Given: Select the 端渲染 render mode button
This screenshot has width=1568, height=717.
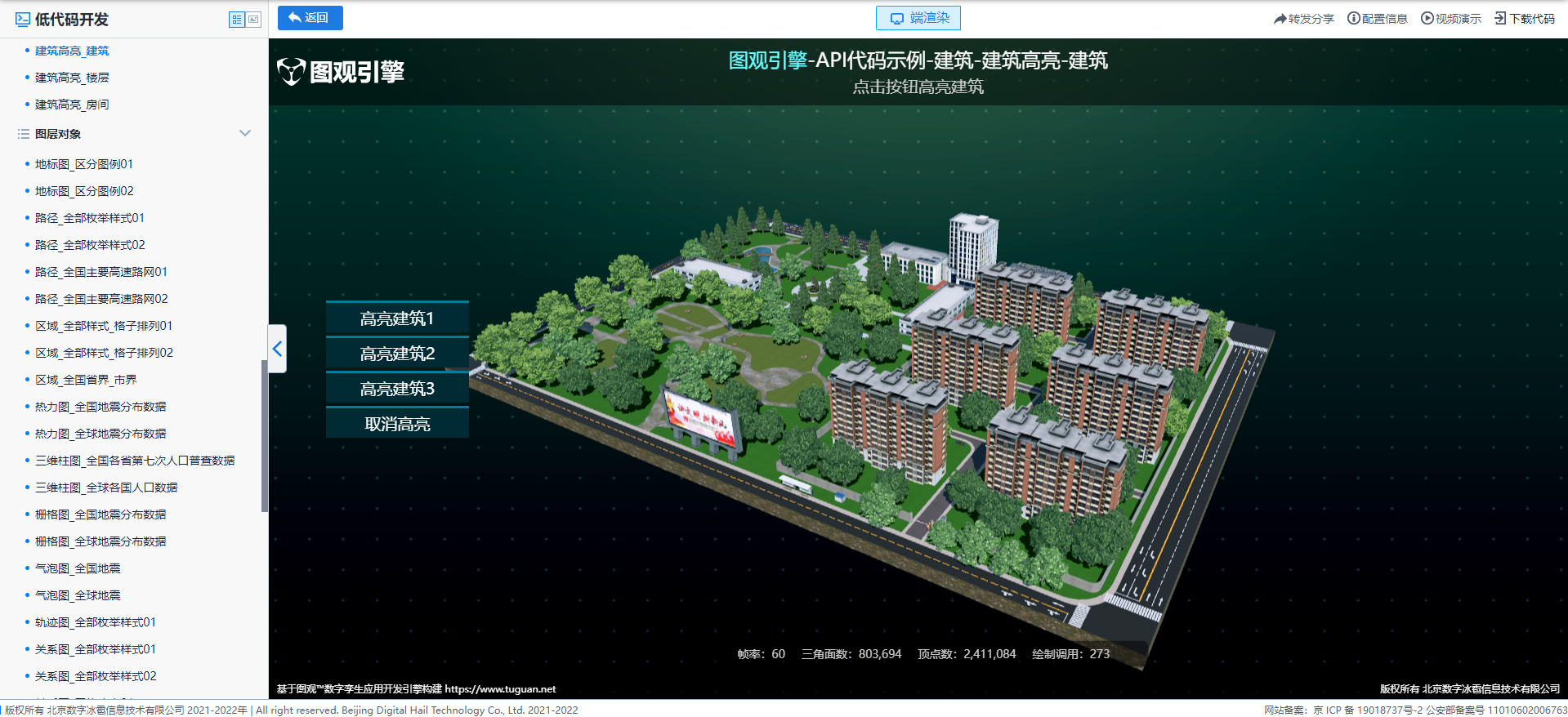Looking at the screenshot, I should click(918, 18).
